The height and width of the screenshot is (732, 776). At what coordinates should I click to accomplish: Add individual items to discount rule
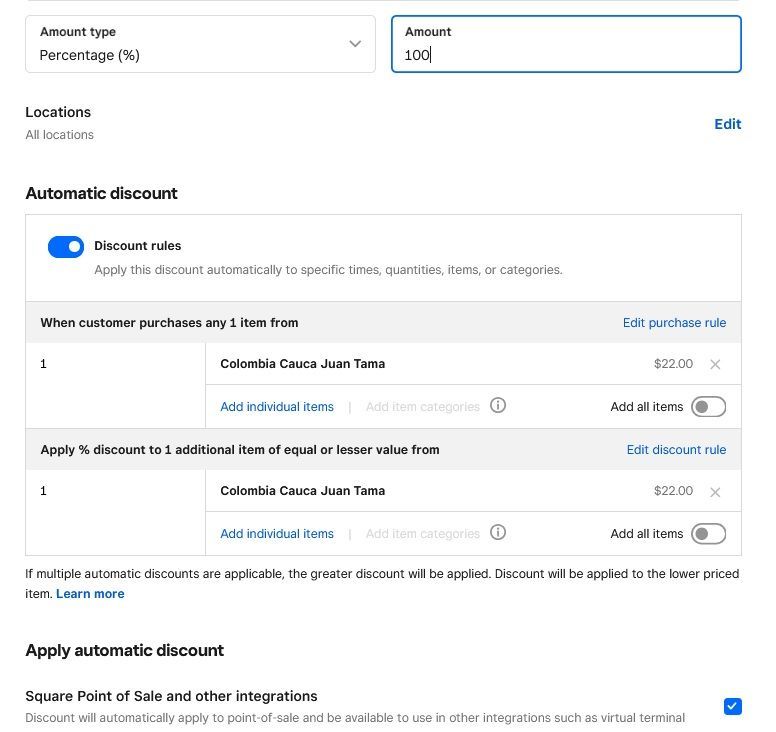277,534
